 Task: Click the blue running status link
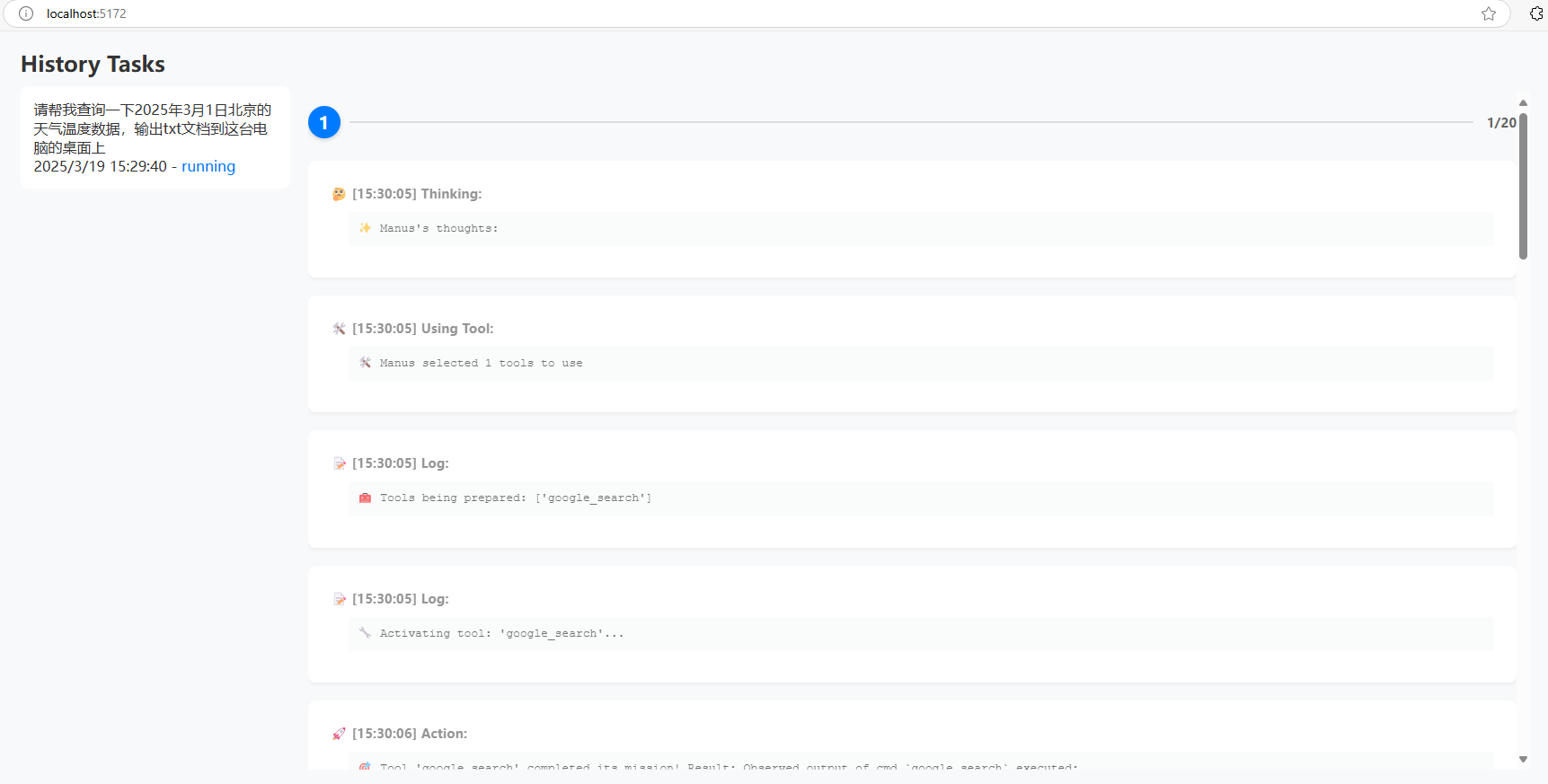click(208, 166)
